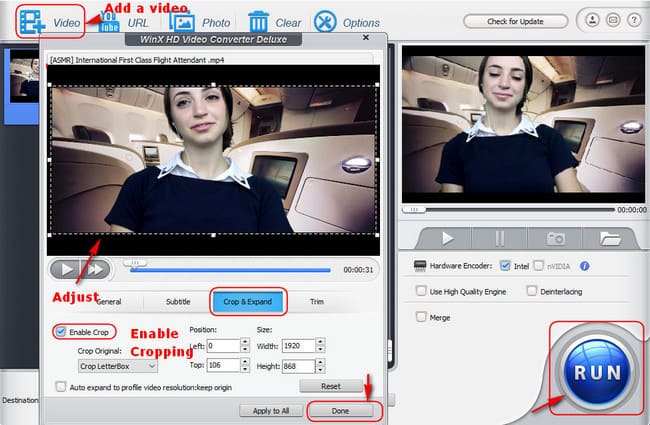
Task: Click the Top position input field
Action: pos(224,365)
